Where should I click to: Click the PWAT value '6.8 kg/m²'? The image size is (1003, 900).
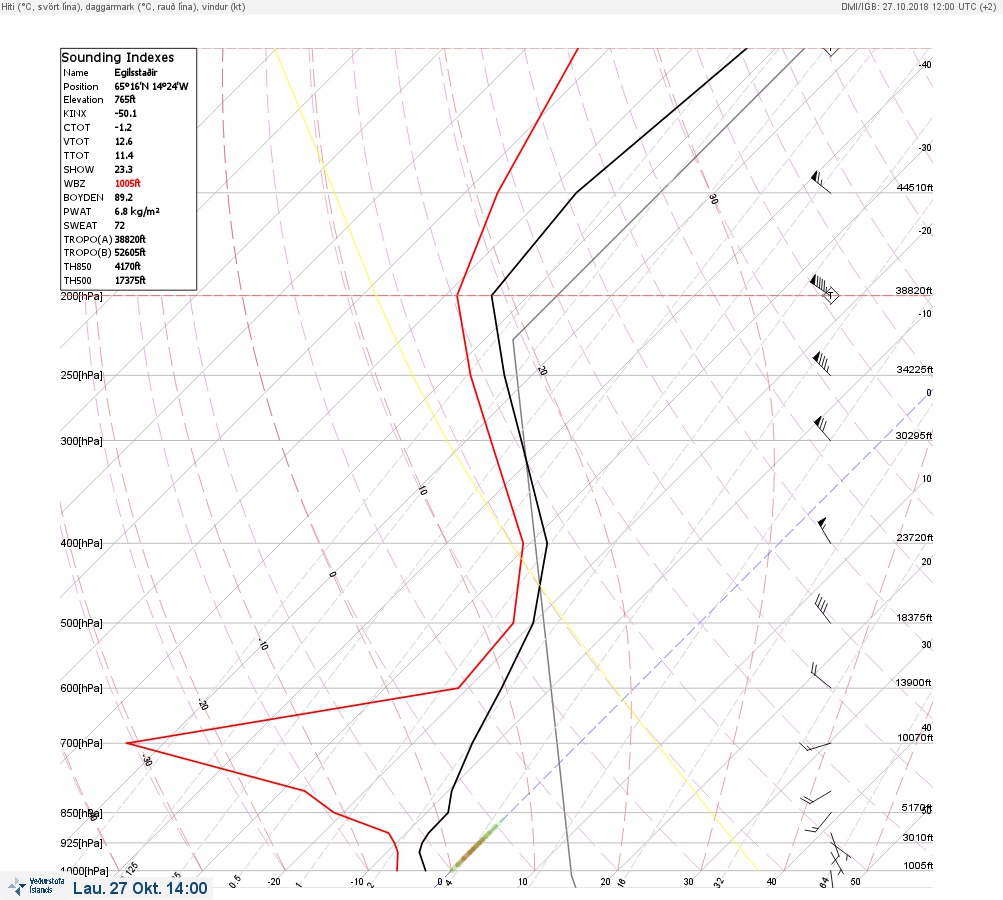137,211
